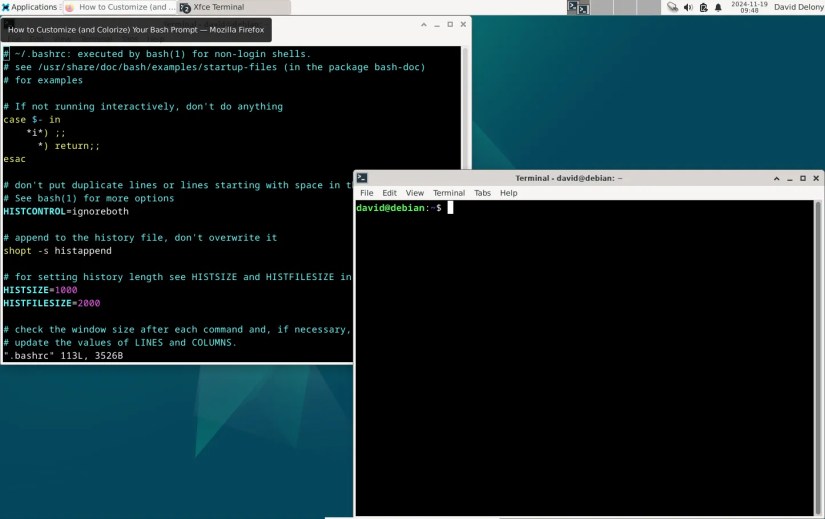Click the network connection tray icon
This screenshot has width=825, height=519.
tap(672, 7)
